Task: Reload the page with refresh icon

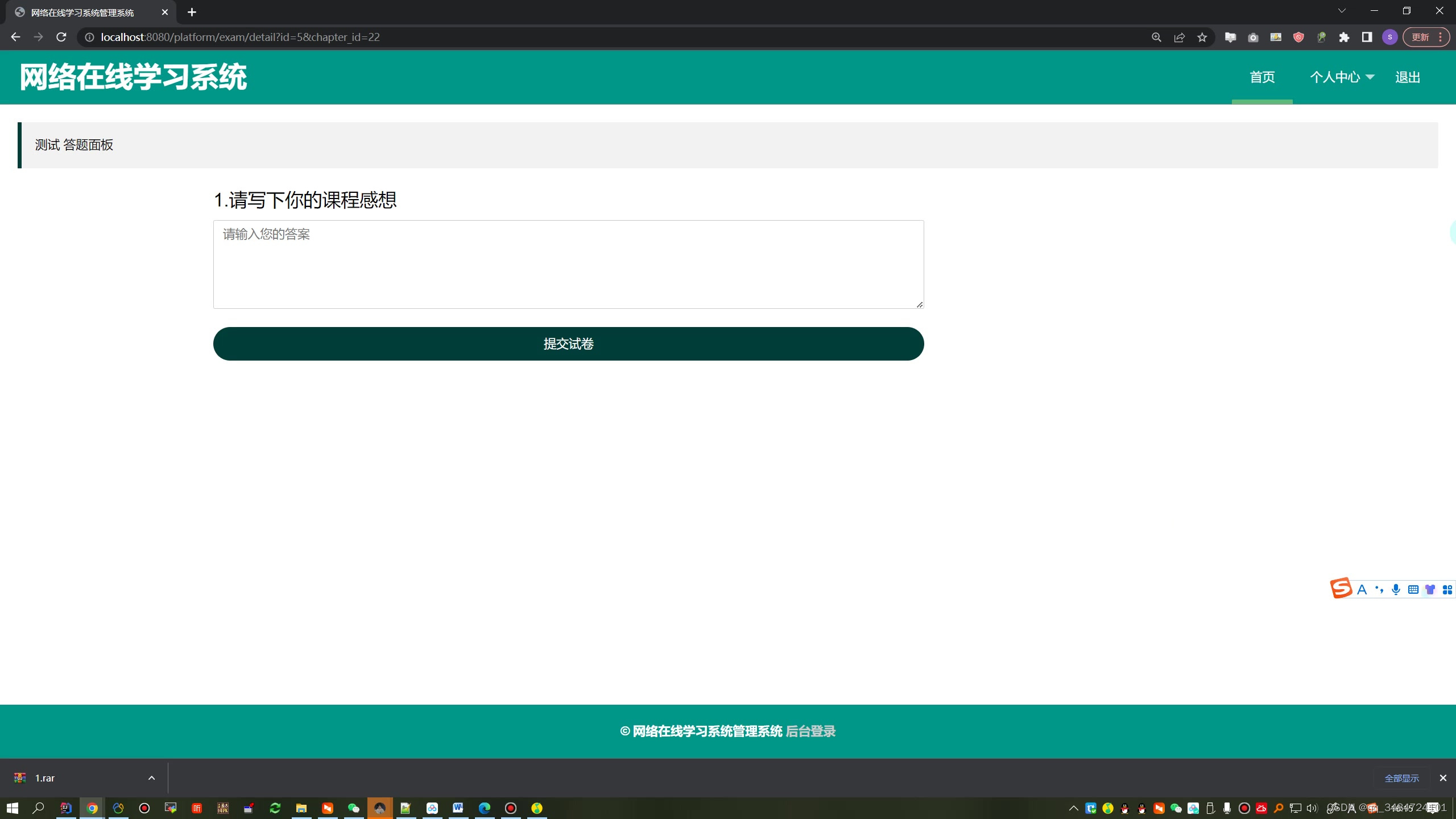Action: click(x=61, y=38)
